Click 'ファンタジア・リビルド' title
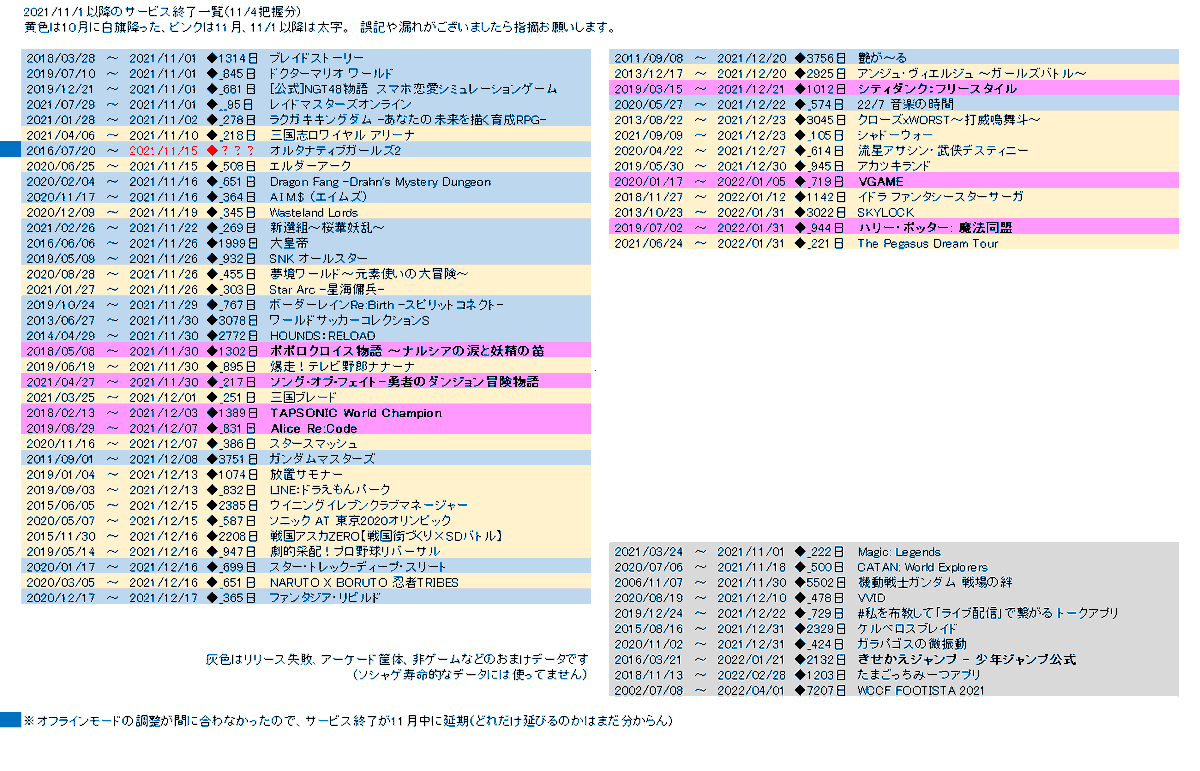Viewport: 1200px width, 771px height. point(325,598)
